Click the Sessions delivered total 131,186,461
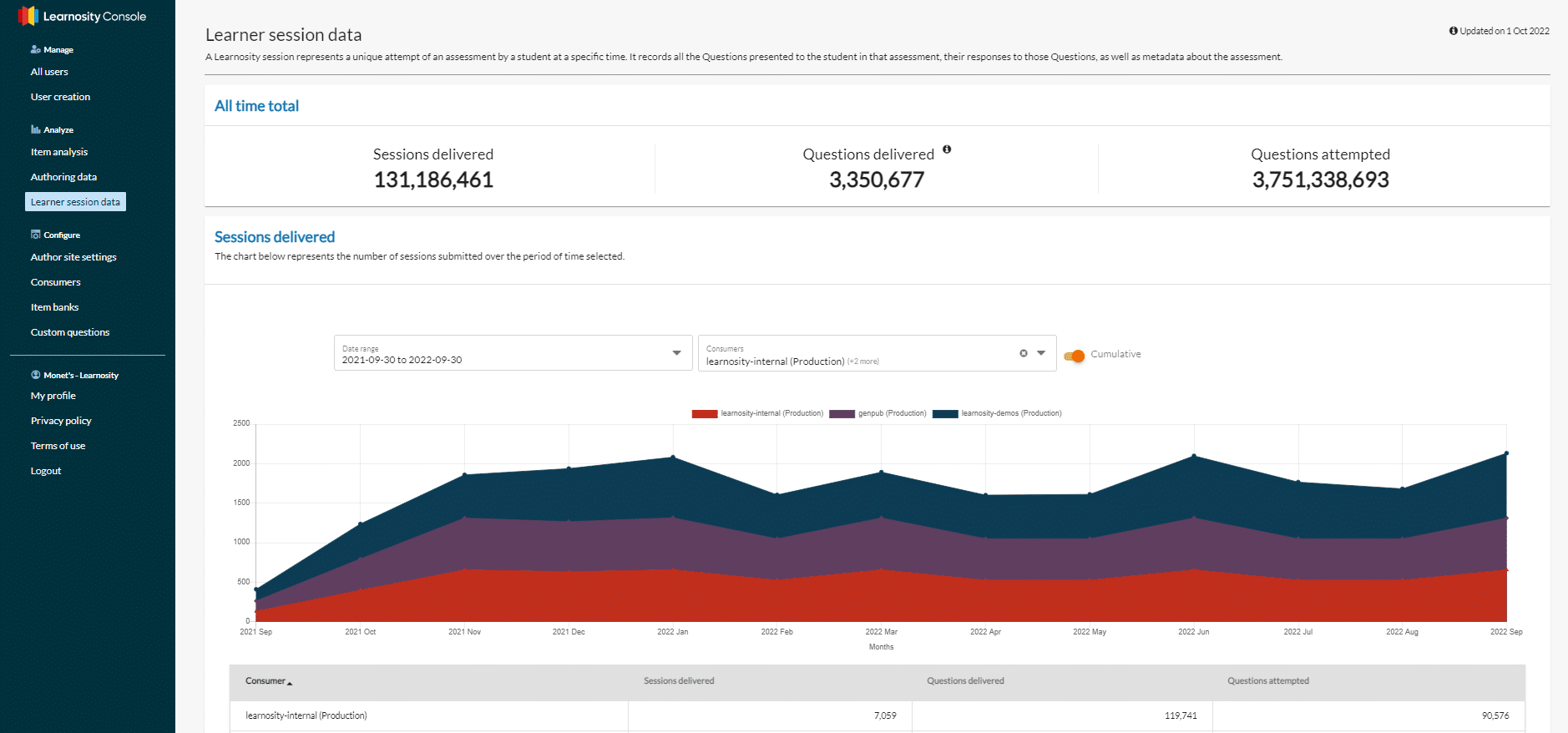 tap(433, 179)
